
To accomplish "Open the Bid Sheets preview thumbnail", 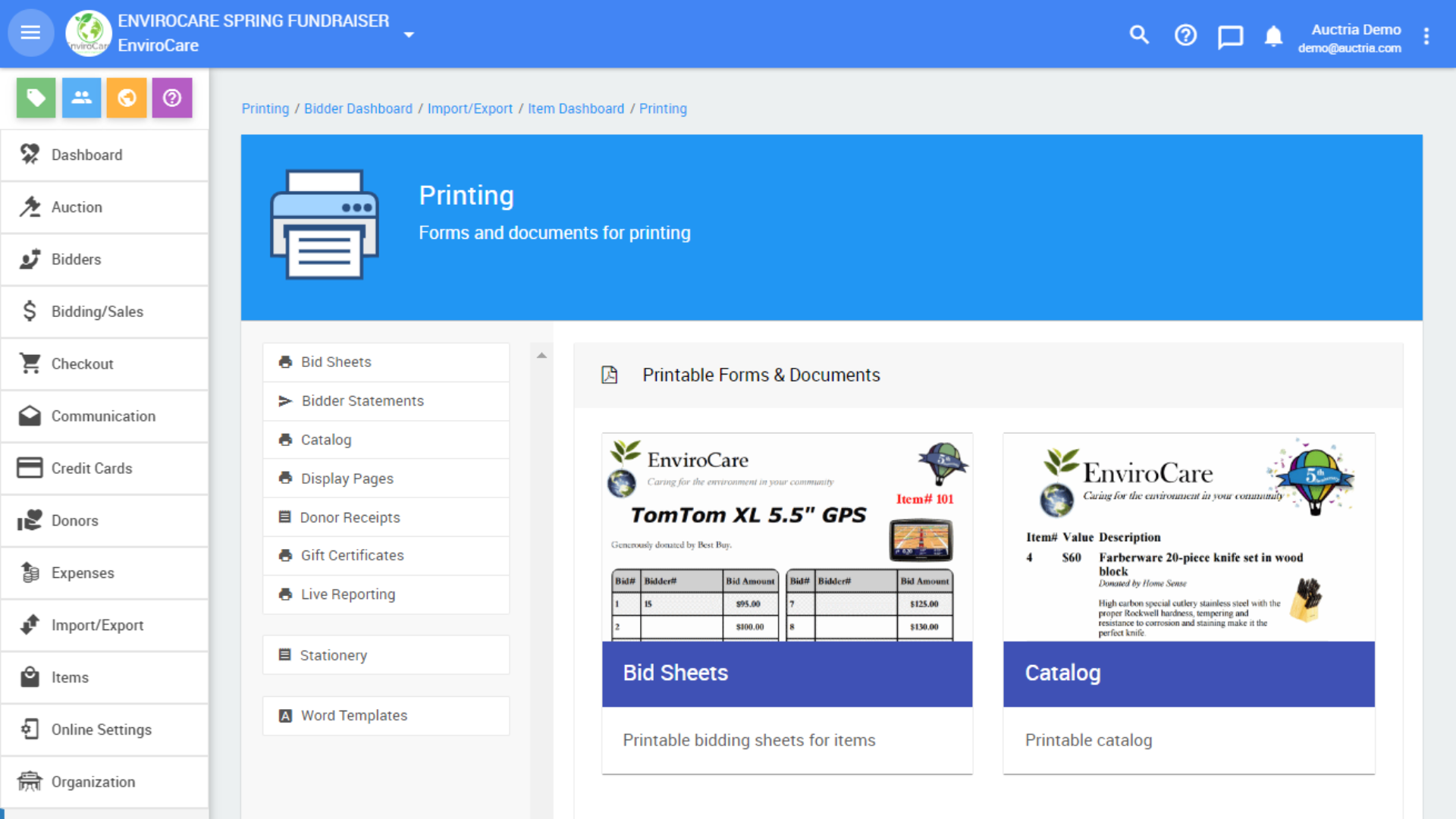I will point(786,538).
